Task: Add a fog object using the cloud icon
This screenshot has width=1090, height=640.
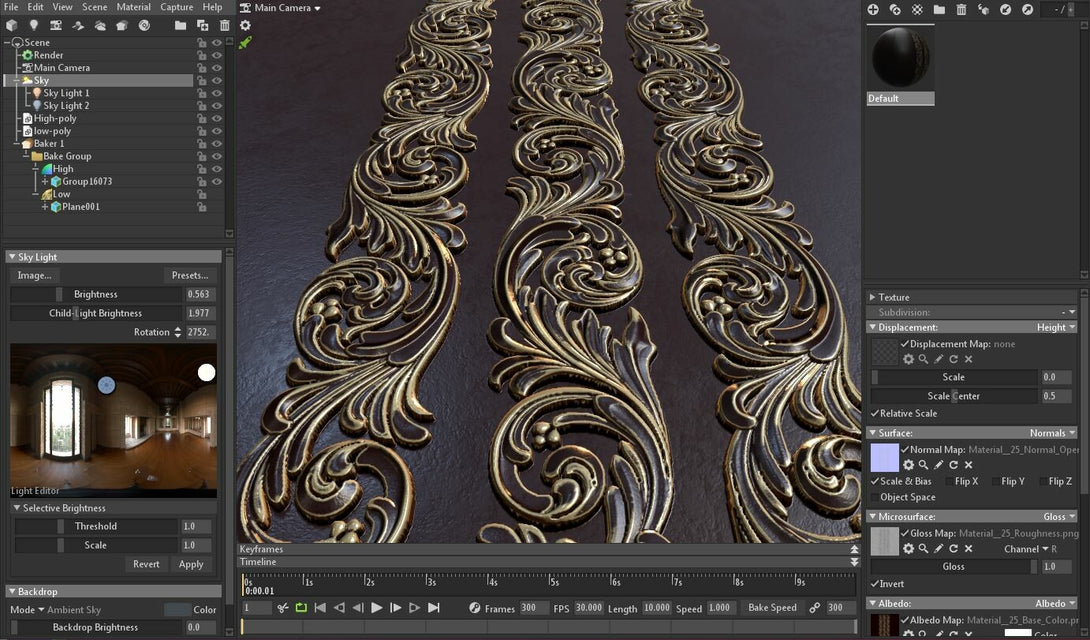Action: [x=100, y=26]
